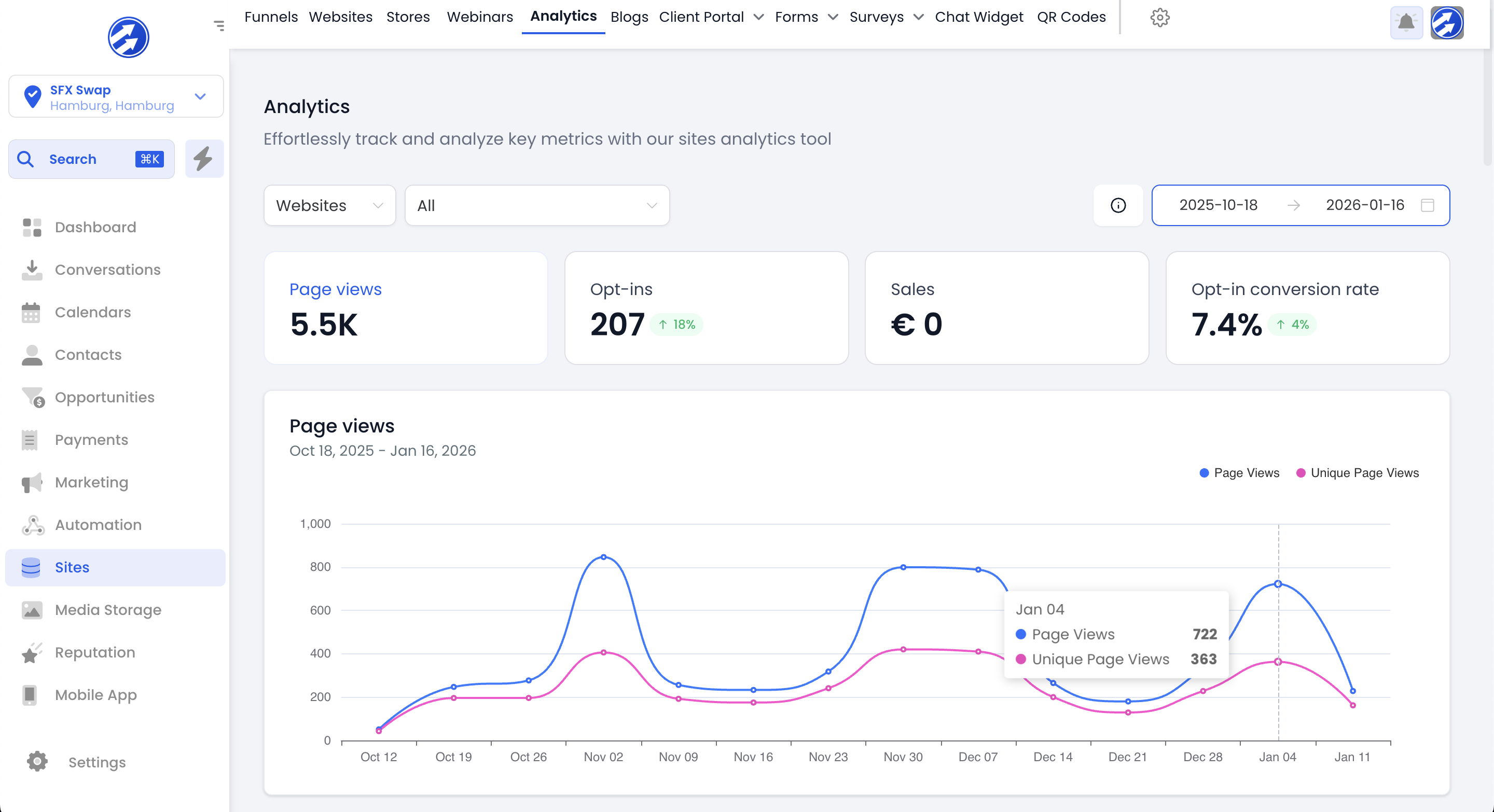Click the lightning bolt quick actions icon
Image resolution: width=1494 pixels, height=812 pixels.
click(204, 159)
